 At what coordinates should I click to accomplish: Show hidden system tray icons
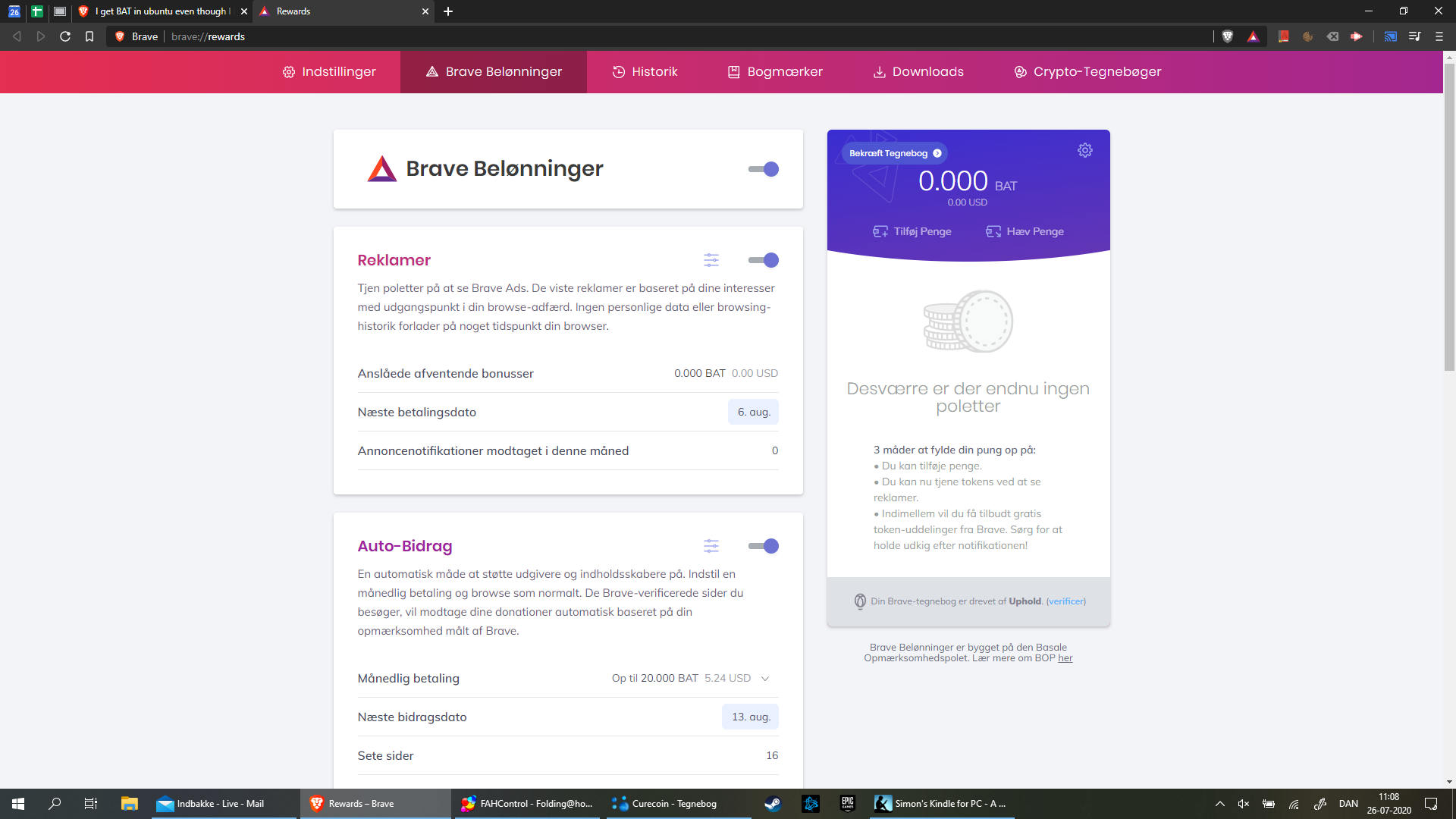[x=1219, y=804]
